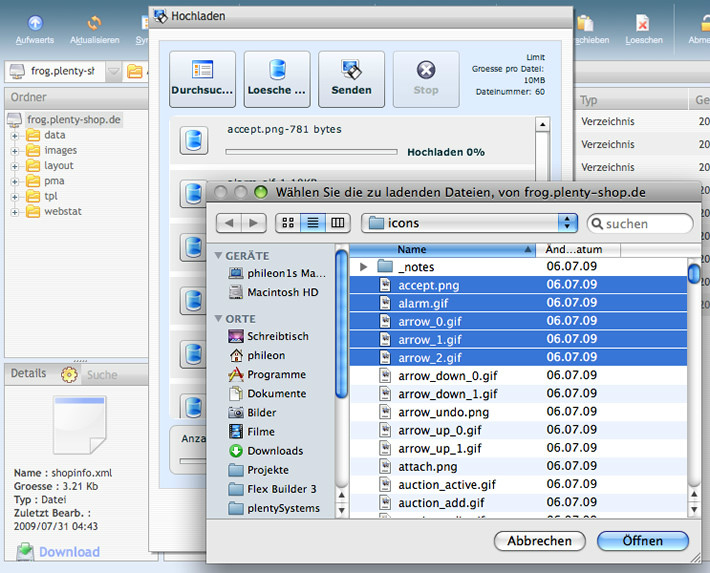The height and width of the screenshot is (573, 710).
Task: Click the suchen search field
Action: (640, 224)
